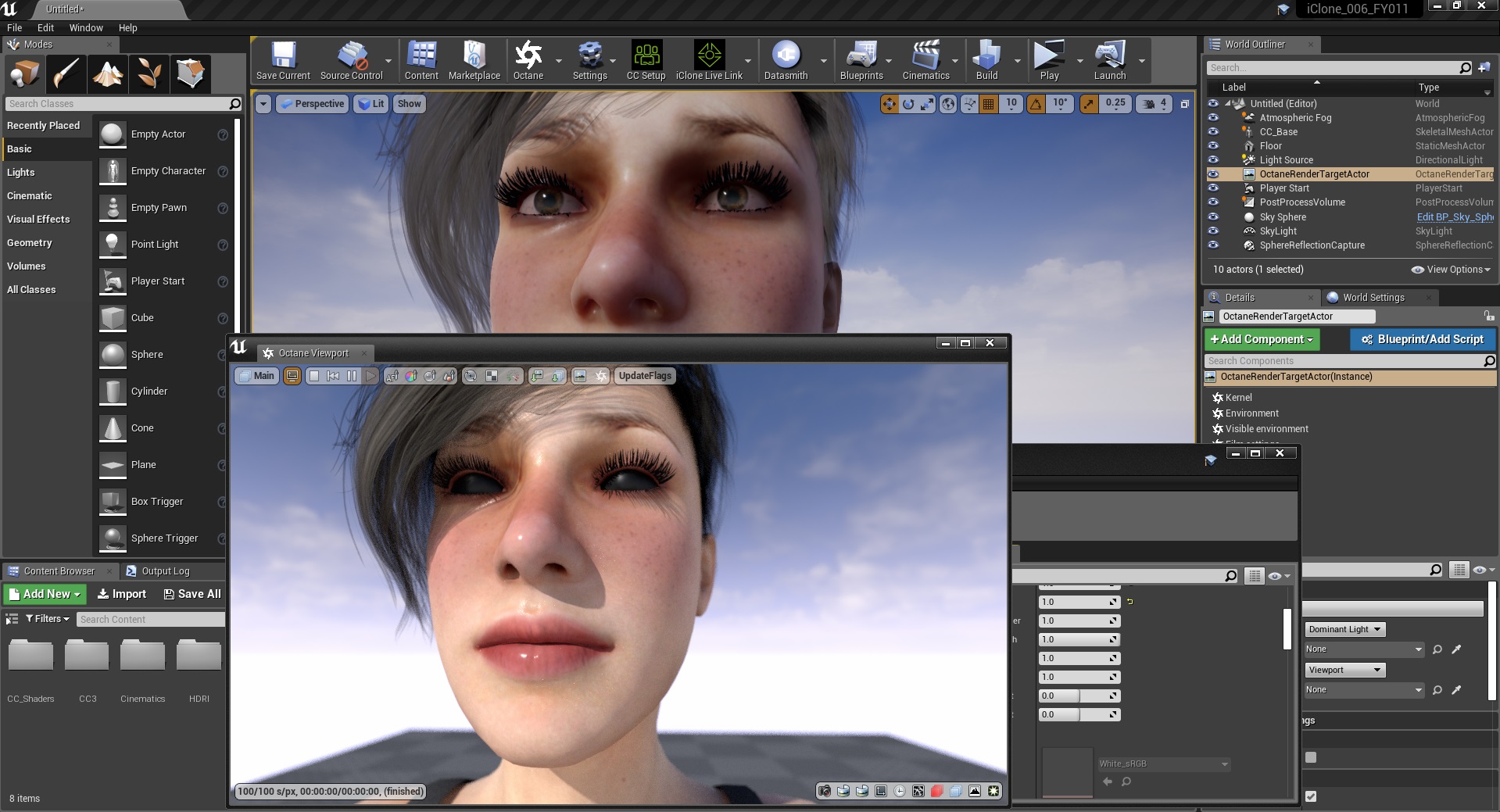Viewport: 1500px width, 812px height.
Task: Open the Cinematics toolbar button
Action: (x=926, y=61)
